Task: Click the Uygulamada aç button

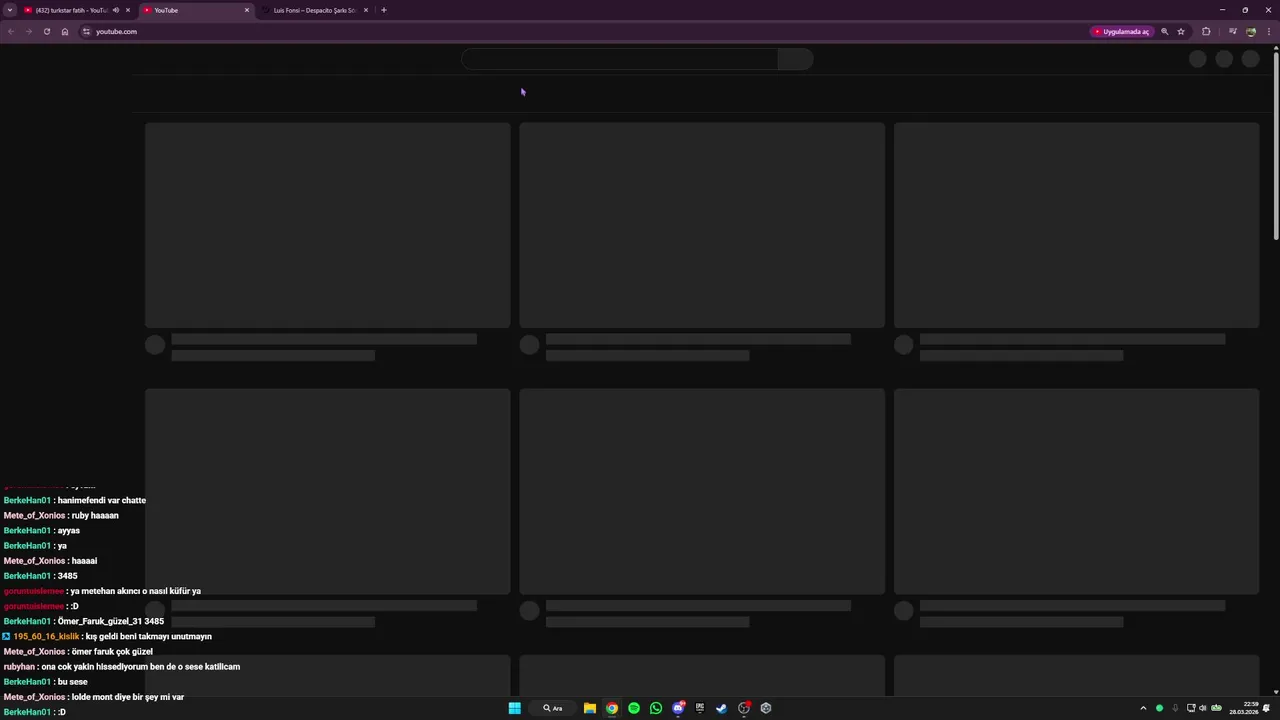Action: 1122,31
